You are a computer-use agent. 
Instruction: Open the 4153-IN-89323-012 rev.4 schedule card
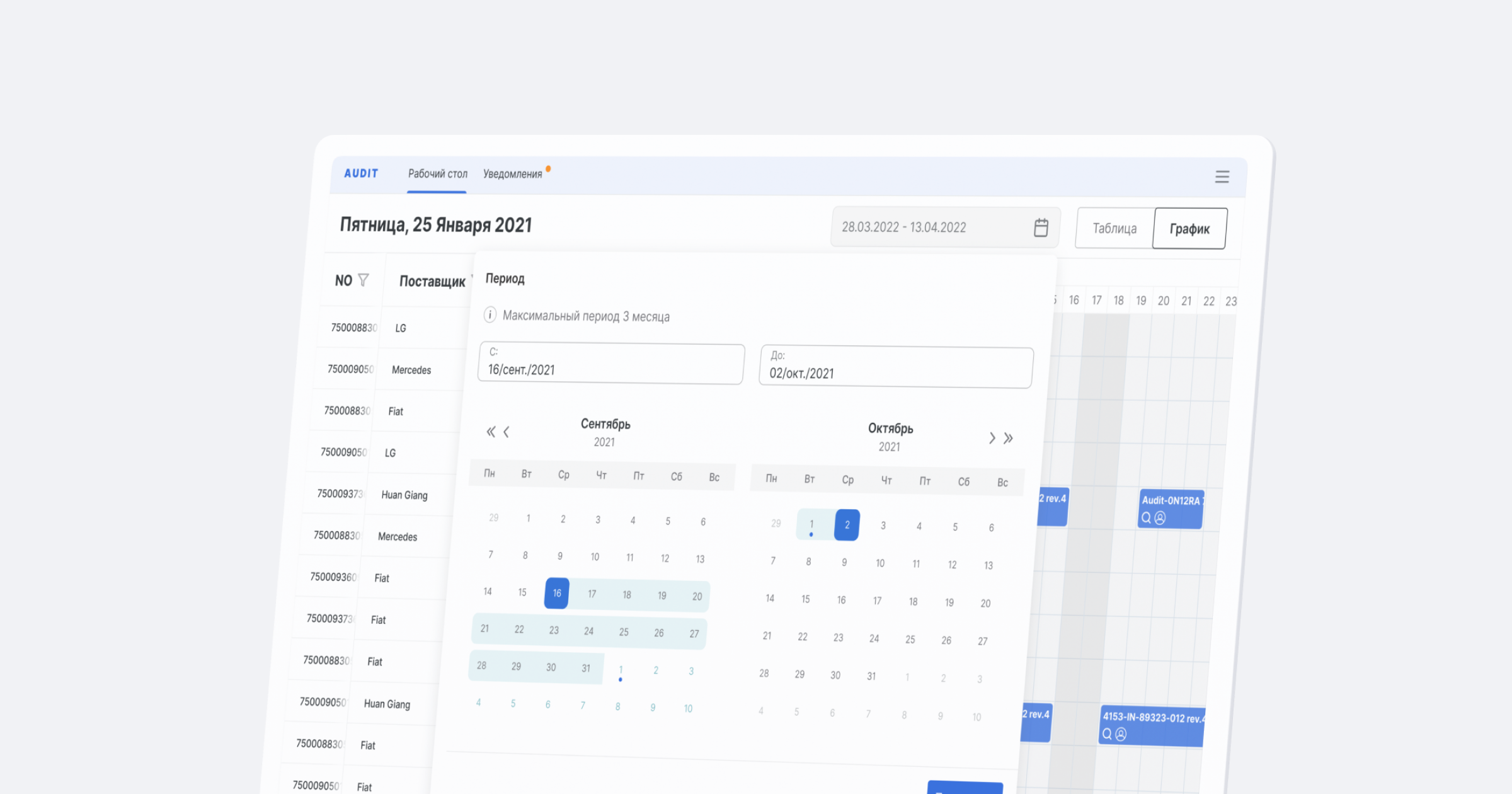[1152, 726]
